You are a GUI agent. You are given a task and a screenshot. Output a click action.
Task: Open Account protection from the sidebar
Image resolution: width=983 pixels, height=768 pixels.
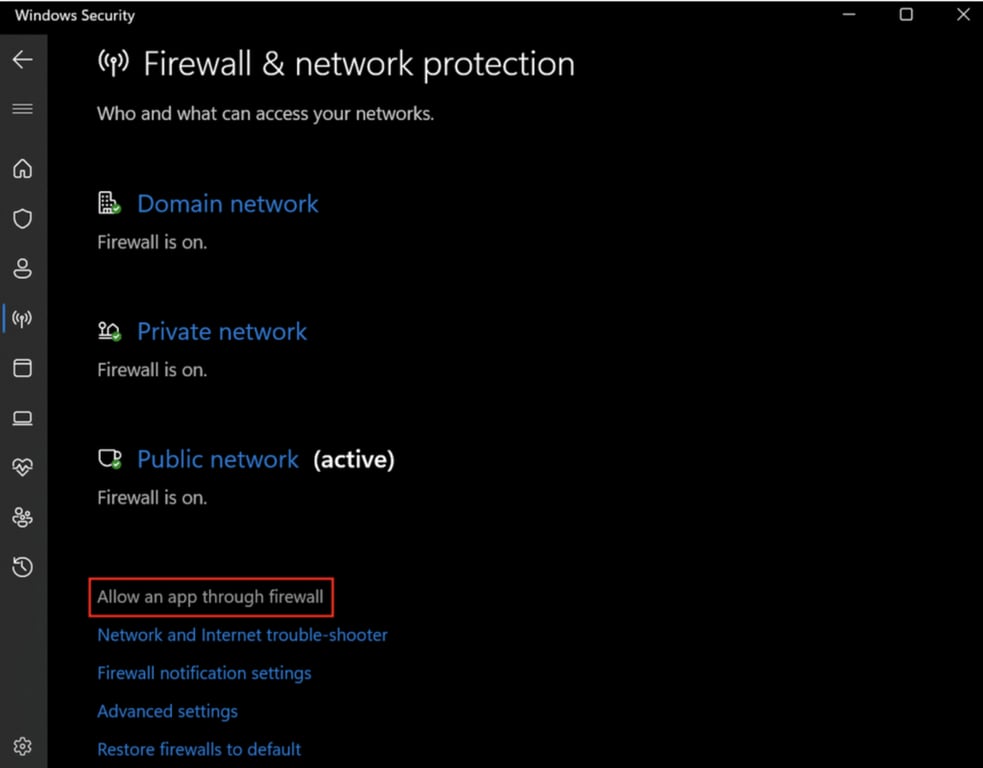click(23, 268)
